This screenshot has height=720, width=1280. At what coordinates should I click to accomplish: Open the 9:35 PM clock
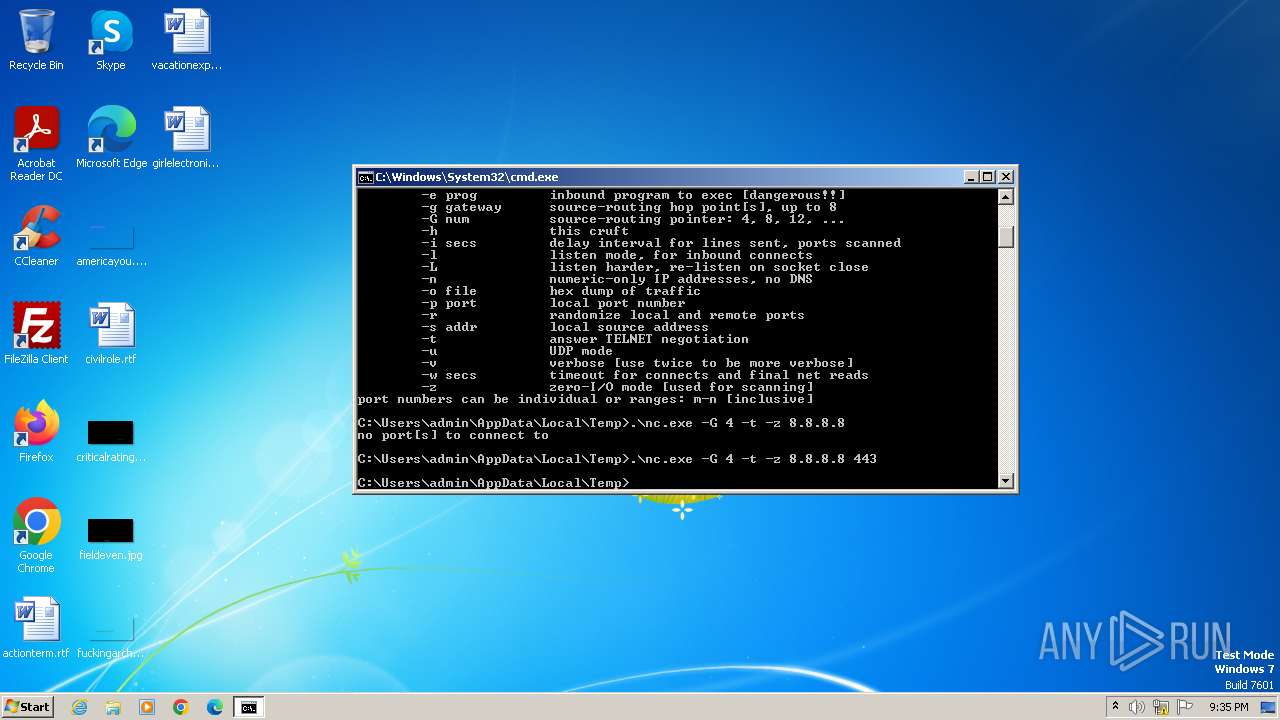(1228, 707)
